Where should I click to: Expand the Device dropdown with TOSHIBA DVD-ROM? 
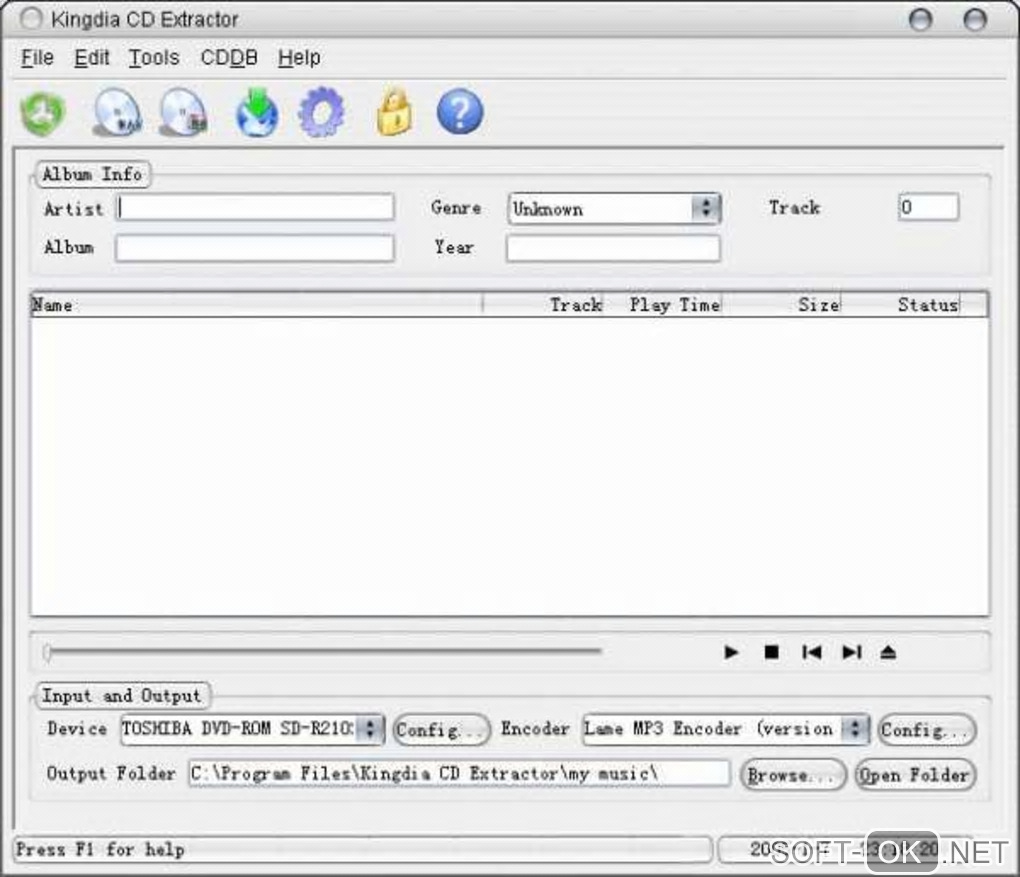pos(252,729)
